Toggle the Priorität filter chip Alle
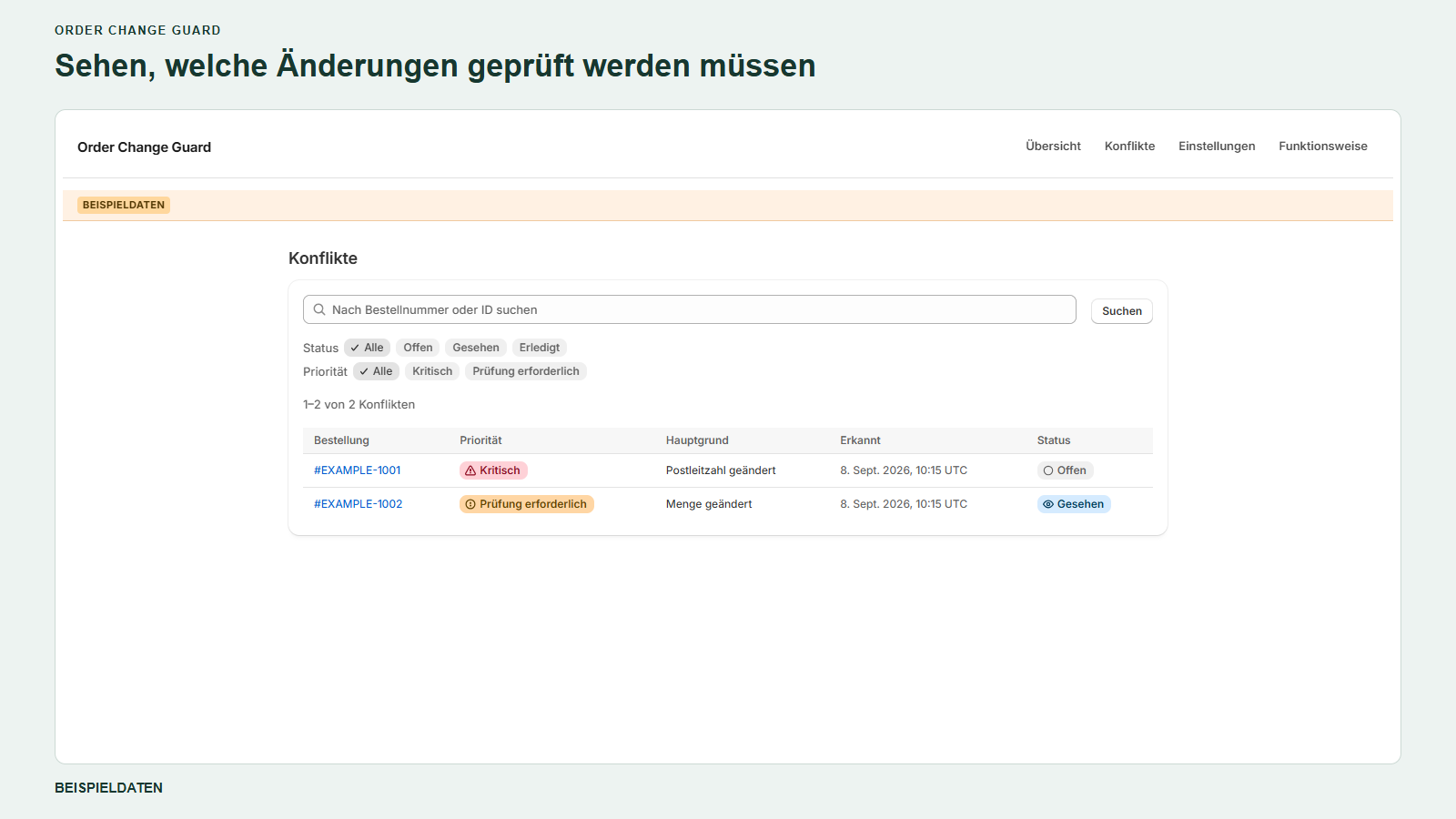 pyautogui.click(x=376, y=371)
